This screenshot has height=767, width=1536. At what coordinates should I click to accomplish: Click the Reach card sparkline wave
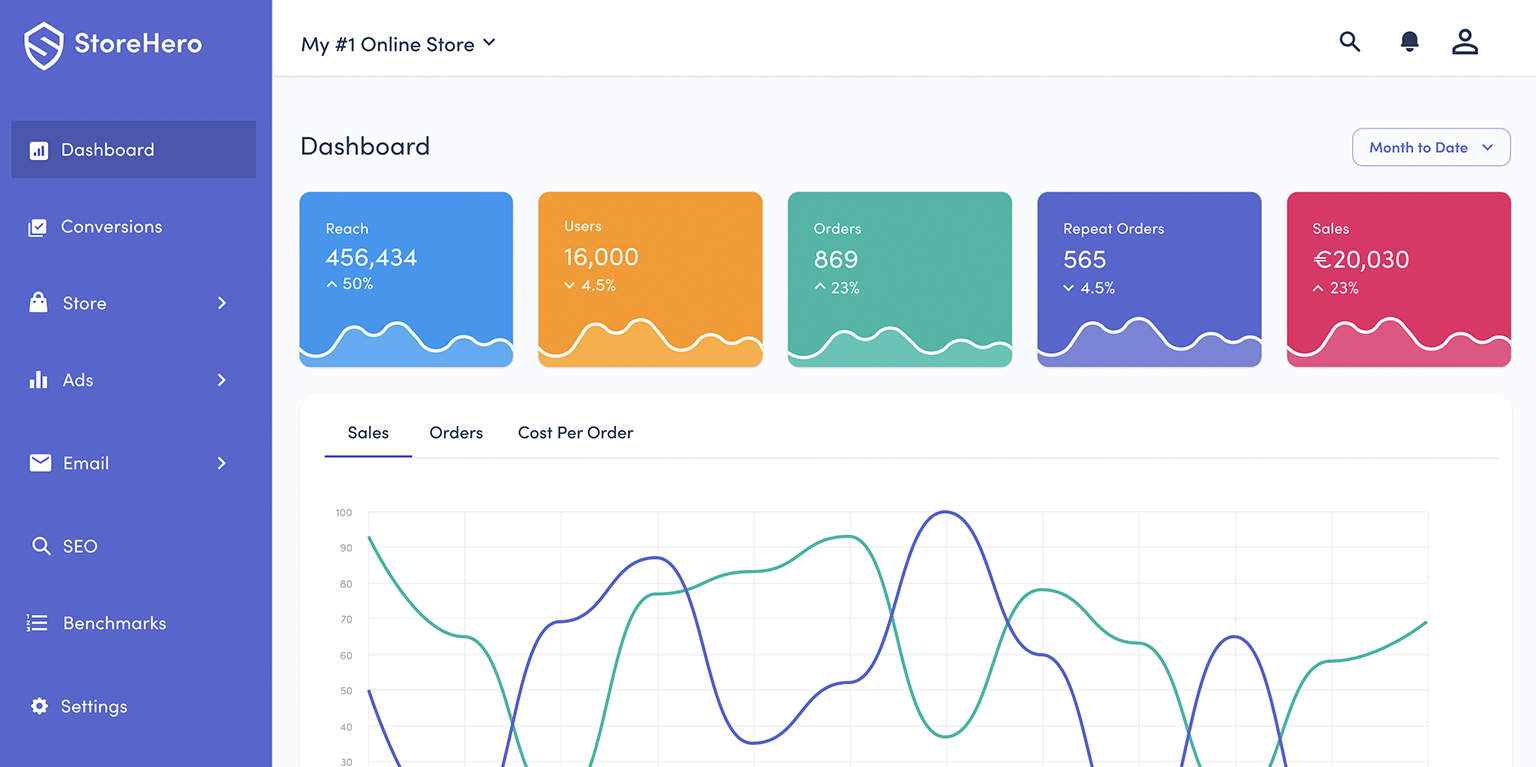tap(406, 342)
